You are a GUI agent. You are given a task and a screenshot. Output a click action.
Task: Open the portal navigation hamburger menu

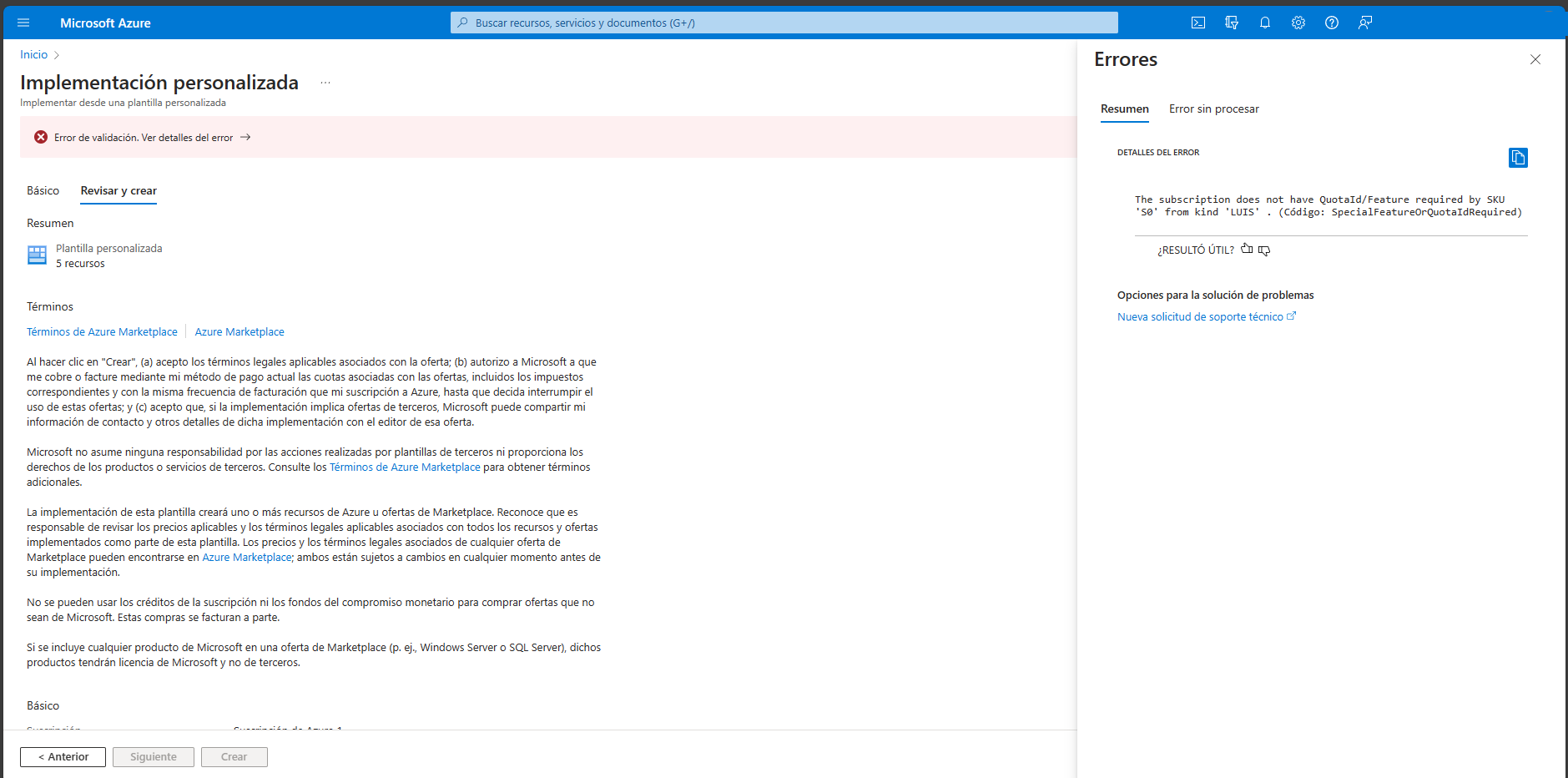tap(23, 23)
